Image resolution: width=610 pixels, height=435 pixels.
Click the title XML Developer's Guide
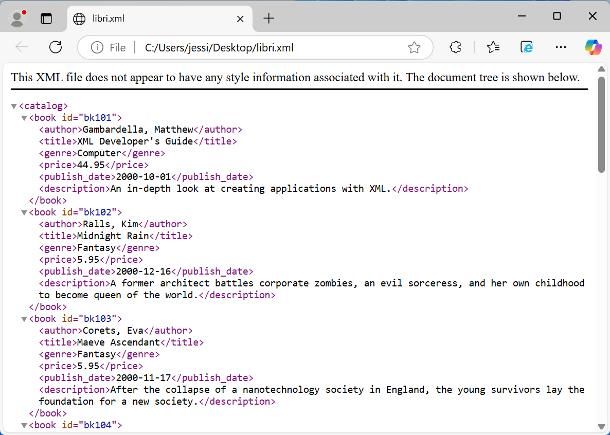click(135, 141)
